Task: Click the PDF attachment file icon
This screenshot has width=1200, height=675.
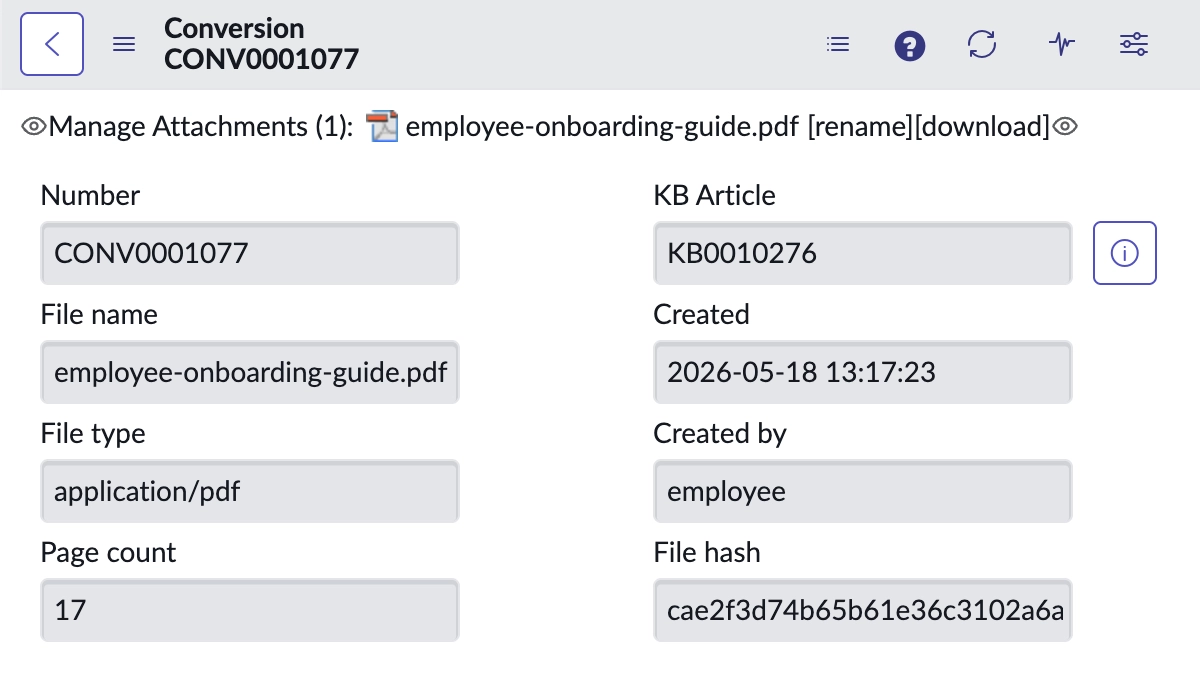Action: tap(382, 127)
